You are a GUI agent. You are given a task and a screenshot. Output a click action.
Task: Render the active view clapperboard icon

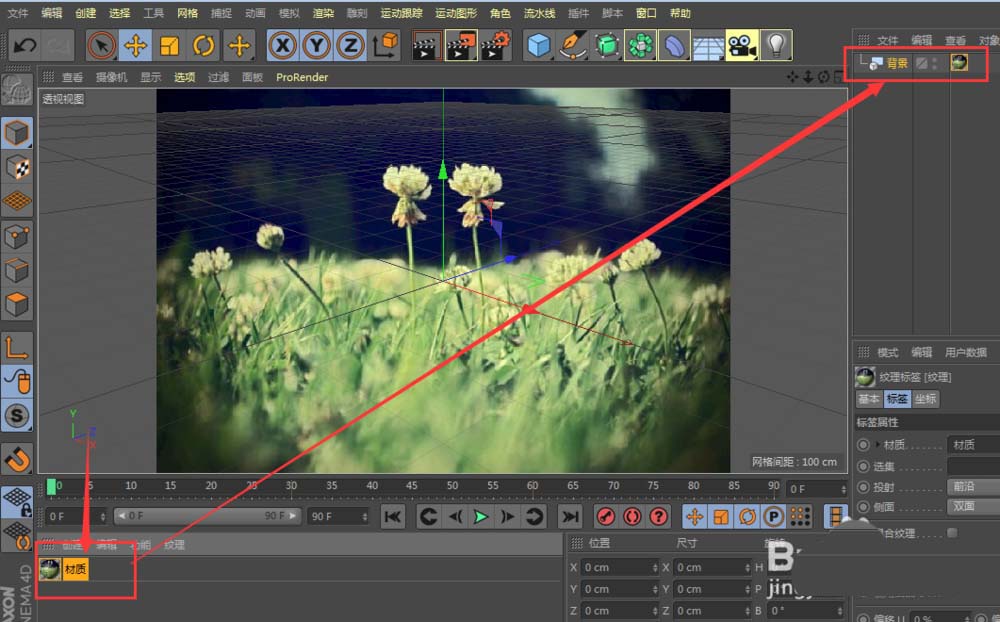[x=427, y=45]
